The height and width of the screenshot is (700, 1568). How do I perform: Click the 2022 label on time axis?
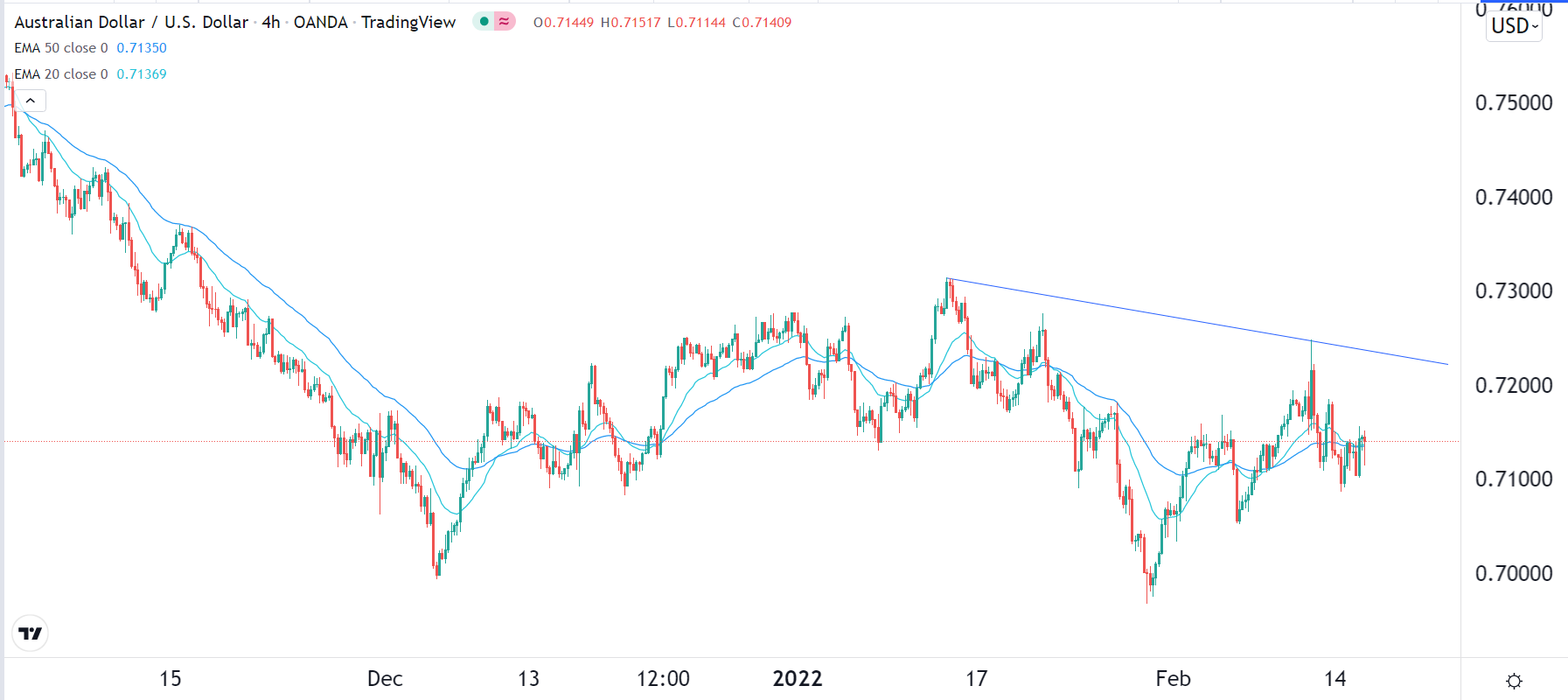point(798,679)
